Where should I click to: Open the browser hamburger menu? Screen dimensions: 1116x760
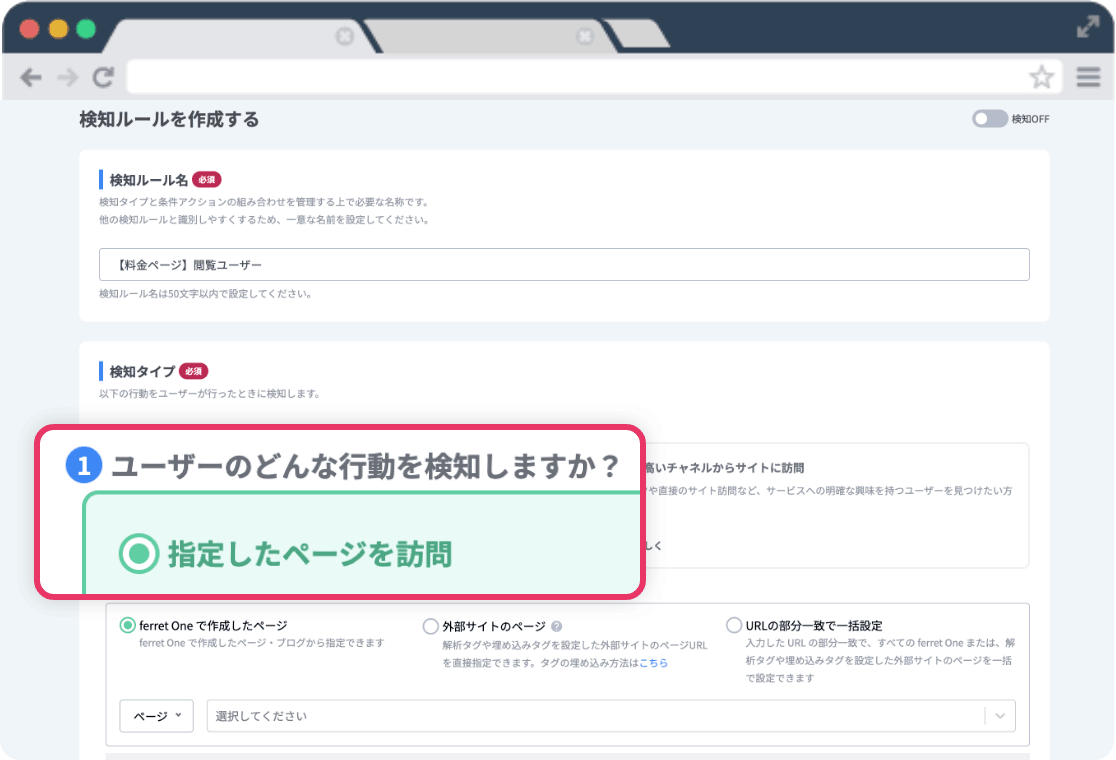(1088, 77)
